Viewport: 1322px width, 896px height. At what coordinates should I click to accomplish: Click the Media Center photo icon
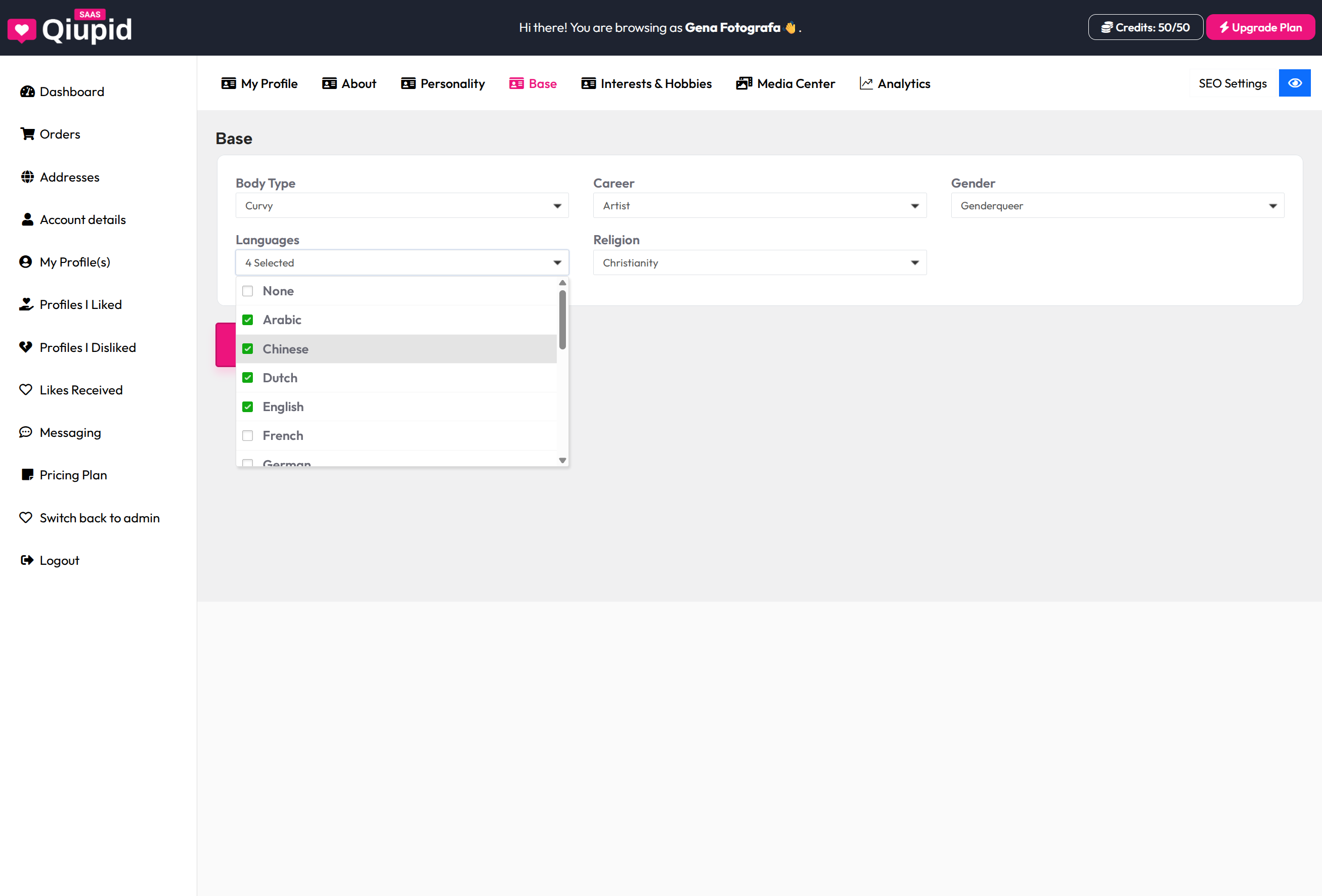[x=743, y=83]
